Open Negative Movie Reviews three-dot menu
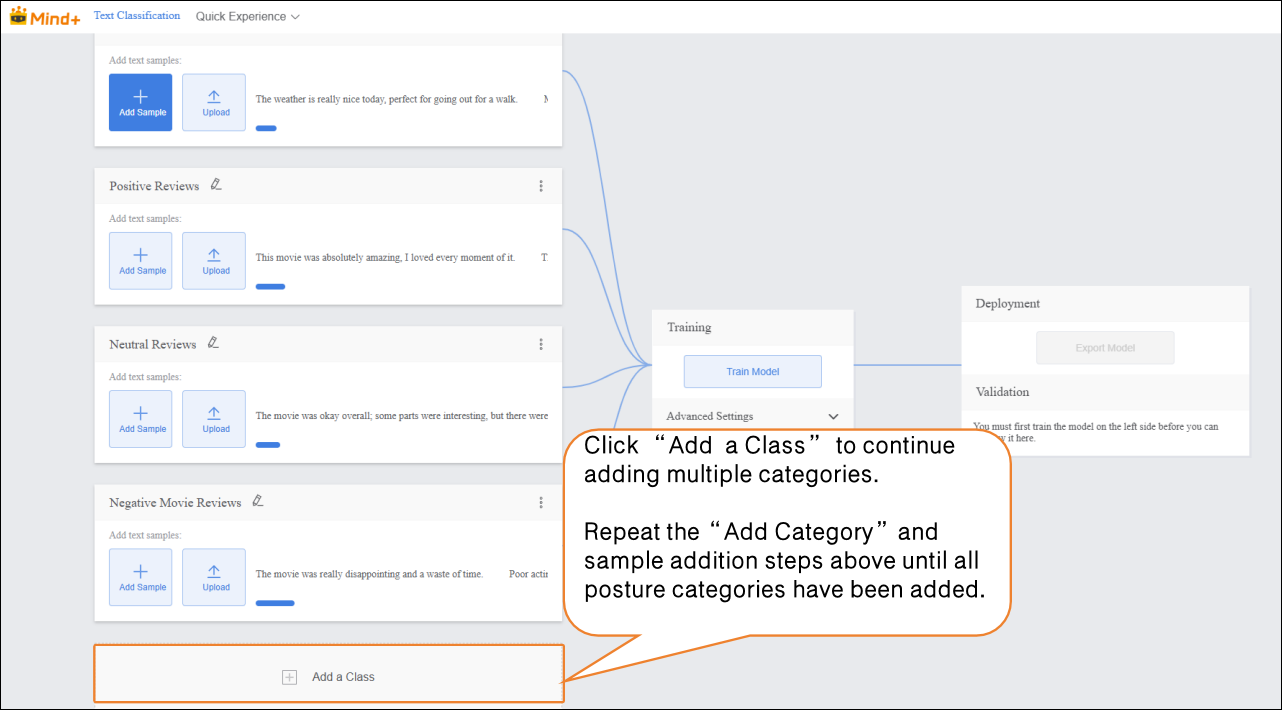The width and height of the screenshot is (1282, 710). pyautogui.click(x=541, y=502)
